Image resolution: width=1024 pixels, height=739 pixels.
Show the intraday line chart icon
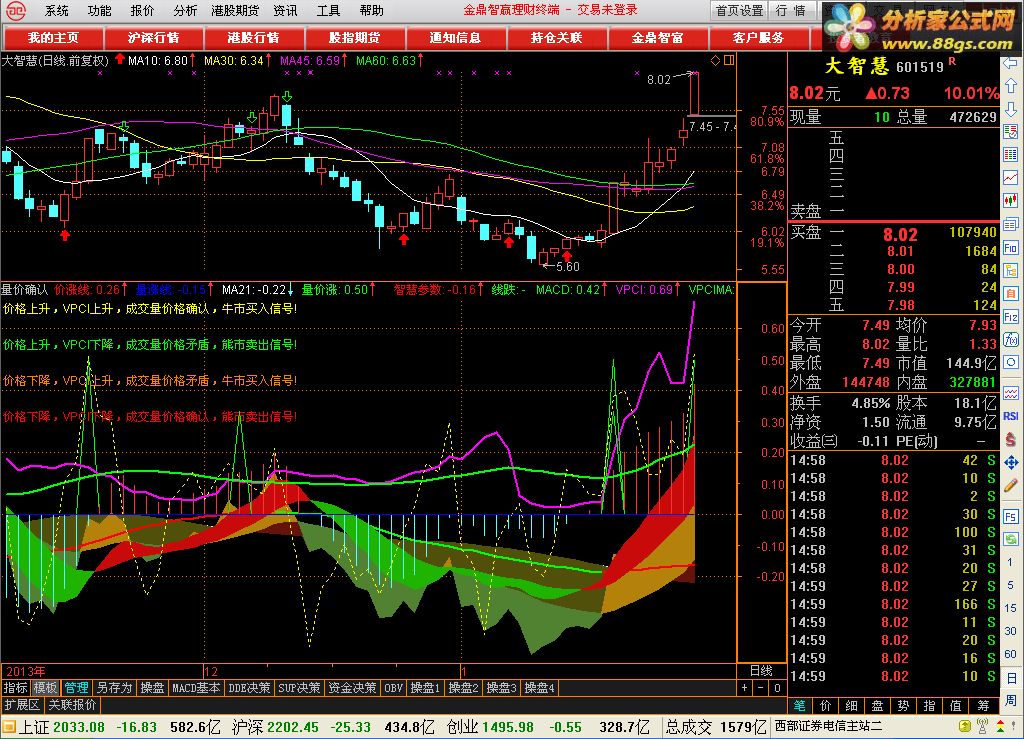[1010, 178]
